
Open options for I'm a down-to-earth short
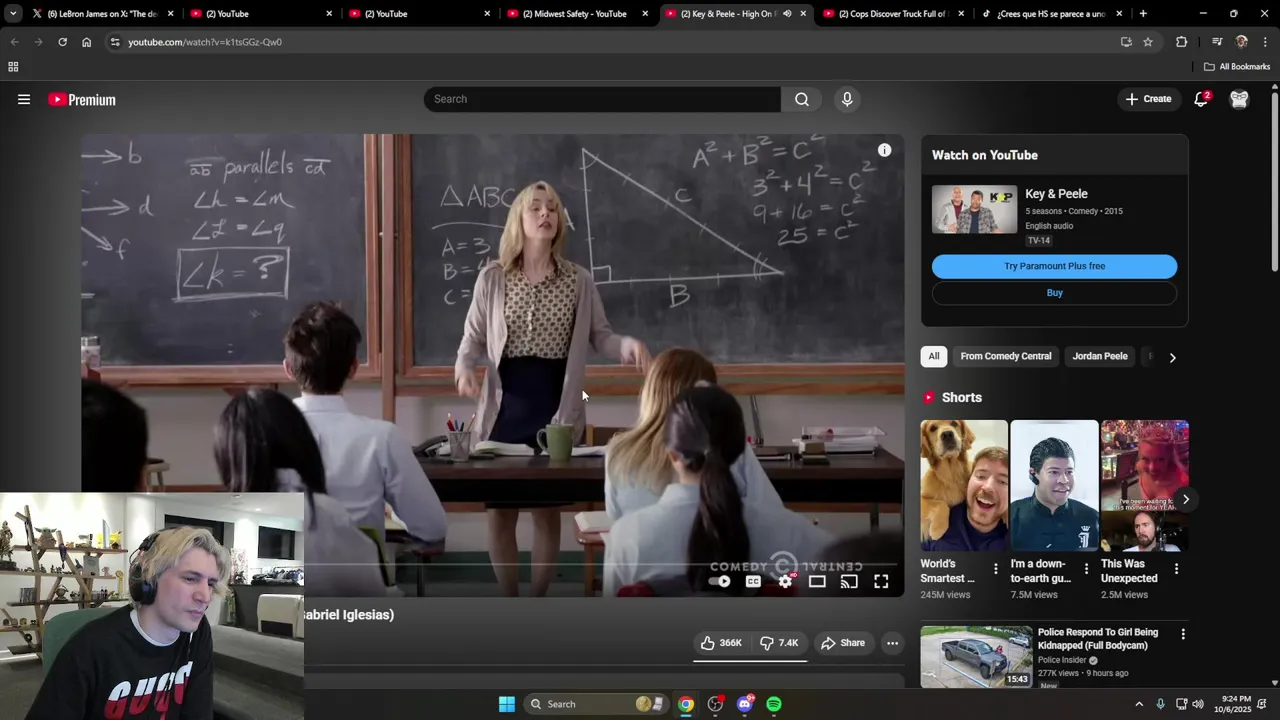coord(1086,569)
